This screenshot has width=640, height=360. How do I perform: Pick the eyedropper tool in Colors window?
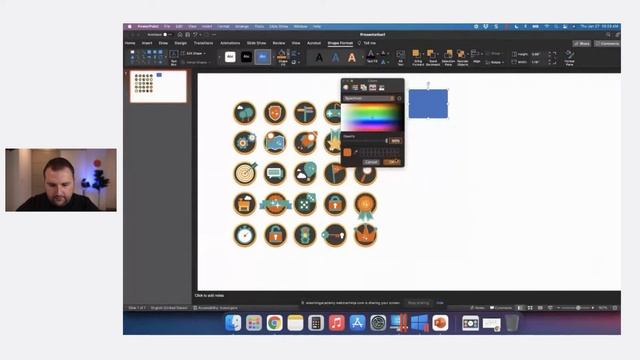point(356,152)
